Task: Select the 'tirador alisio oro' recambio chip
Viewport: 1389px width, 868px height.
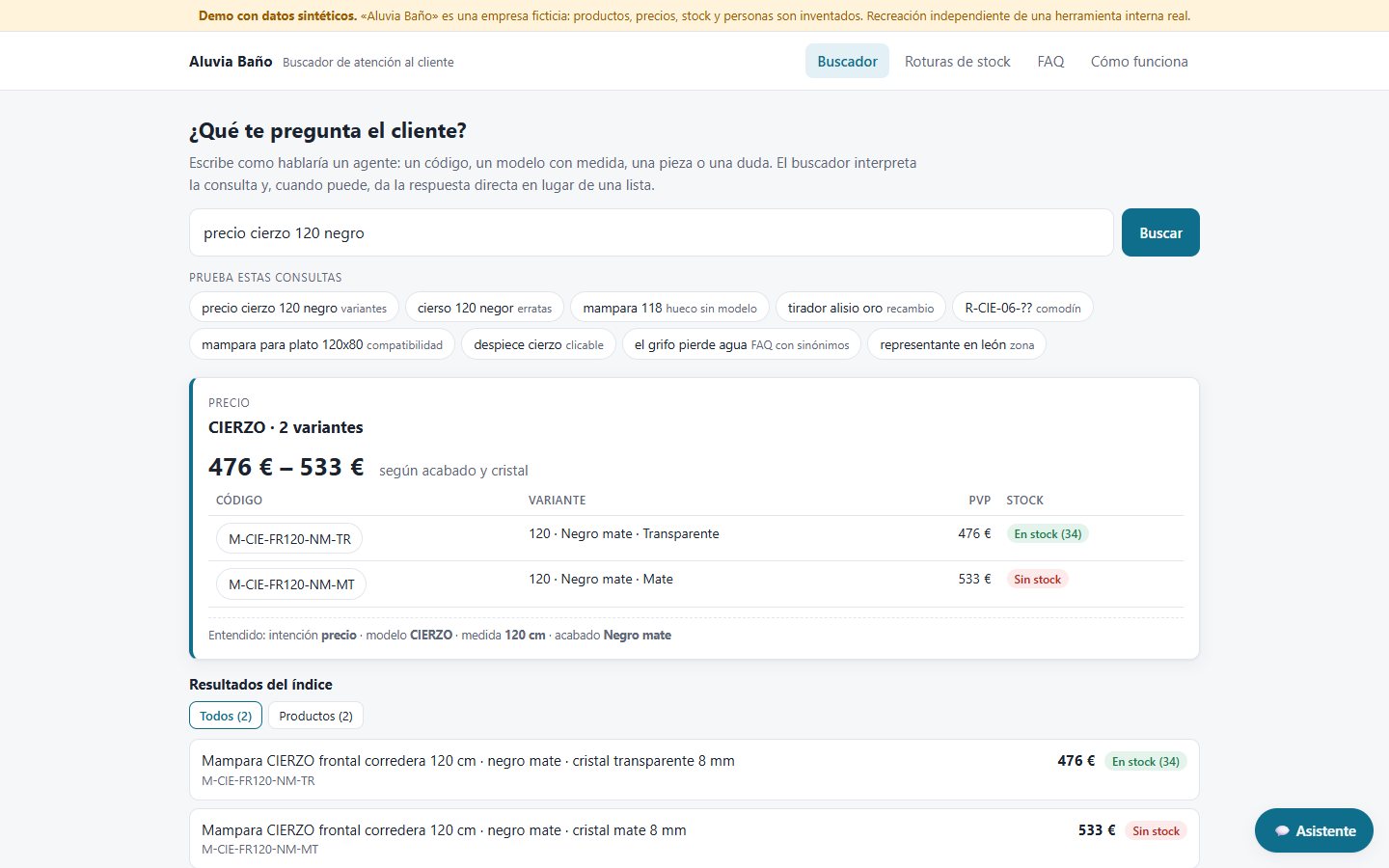Action: (x=860, y=308)
